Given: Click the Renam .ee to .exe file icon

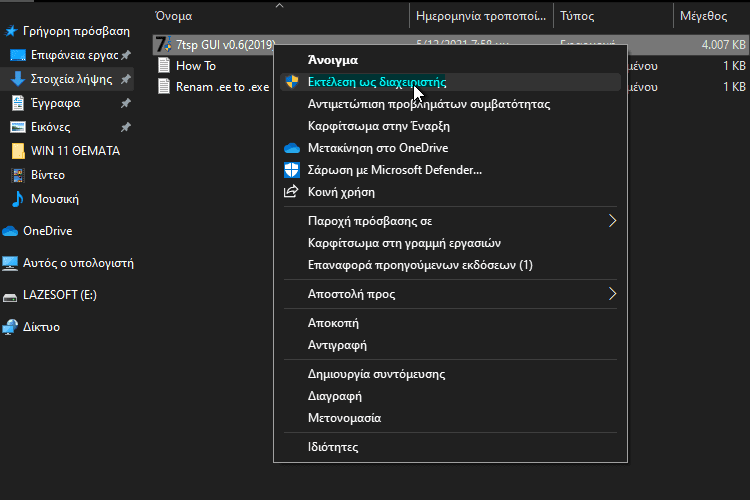Looking at the screenshot, I should pyautogui.click(x=164, y=87).
